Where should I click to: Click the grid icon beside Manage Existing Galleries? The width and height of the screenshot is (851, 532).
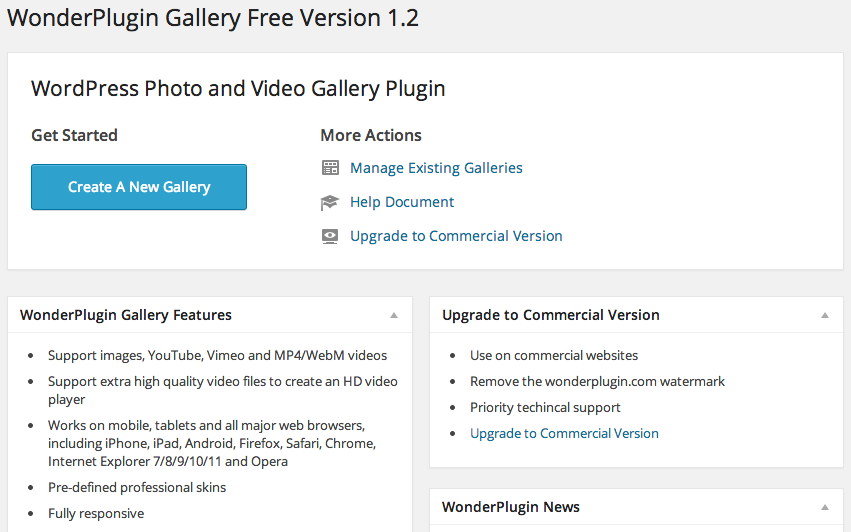330,168
